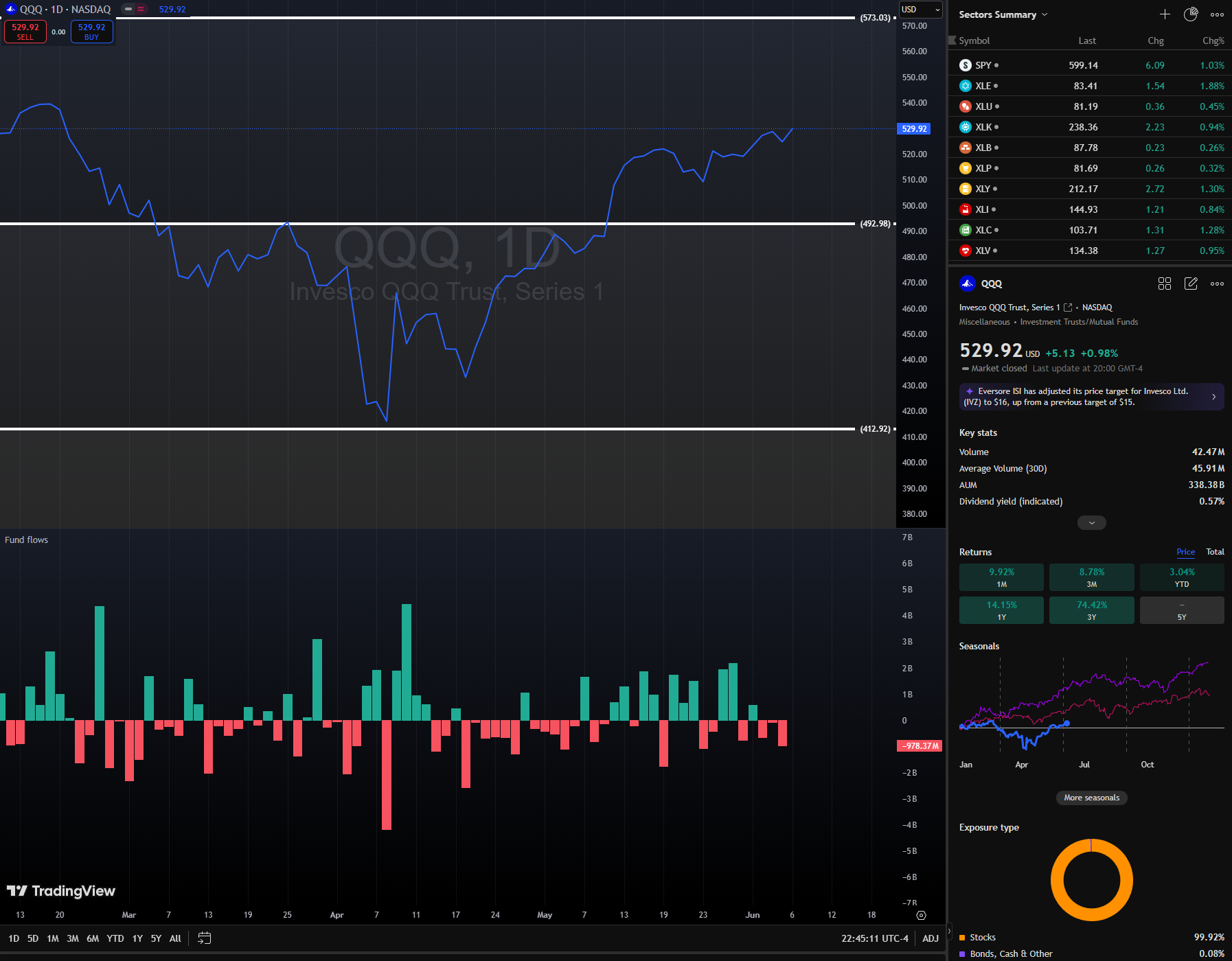Click the flag column marker beside Symbol

click(952, 40)
